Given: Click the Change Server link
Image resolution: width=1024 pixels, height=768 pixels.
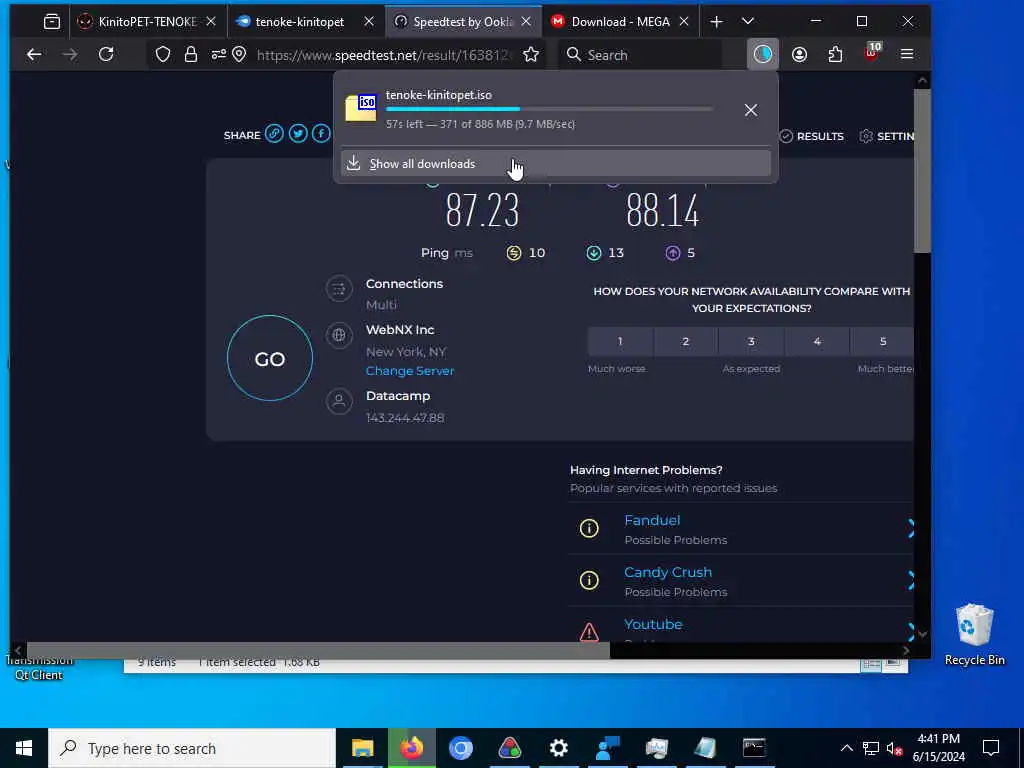Looking at the screenshot, I should 409,370.
